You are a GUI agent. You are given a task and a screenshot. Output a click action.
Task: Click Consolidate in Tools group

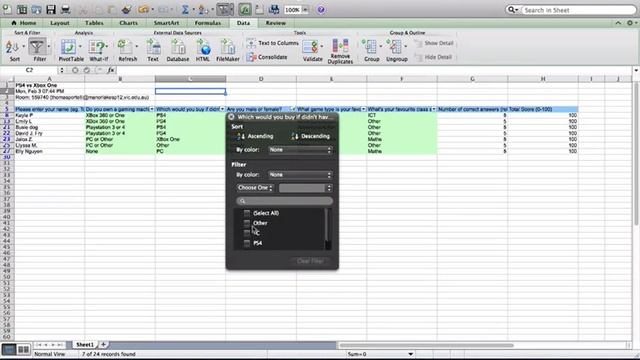pos(267,57)
